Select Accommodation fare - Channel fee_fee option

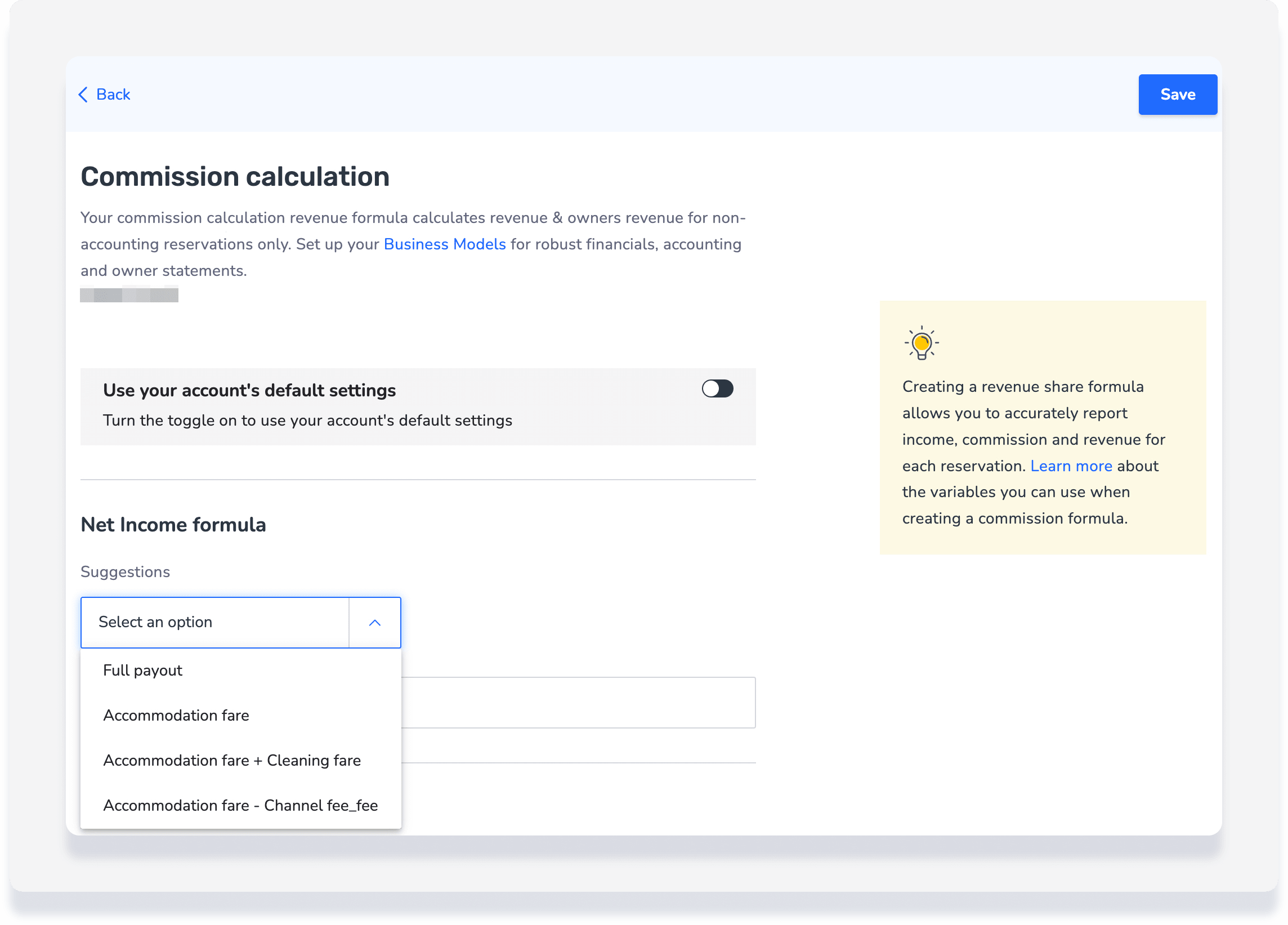coord(240,805)
